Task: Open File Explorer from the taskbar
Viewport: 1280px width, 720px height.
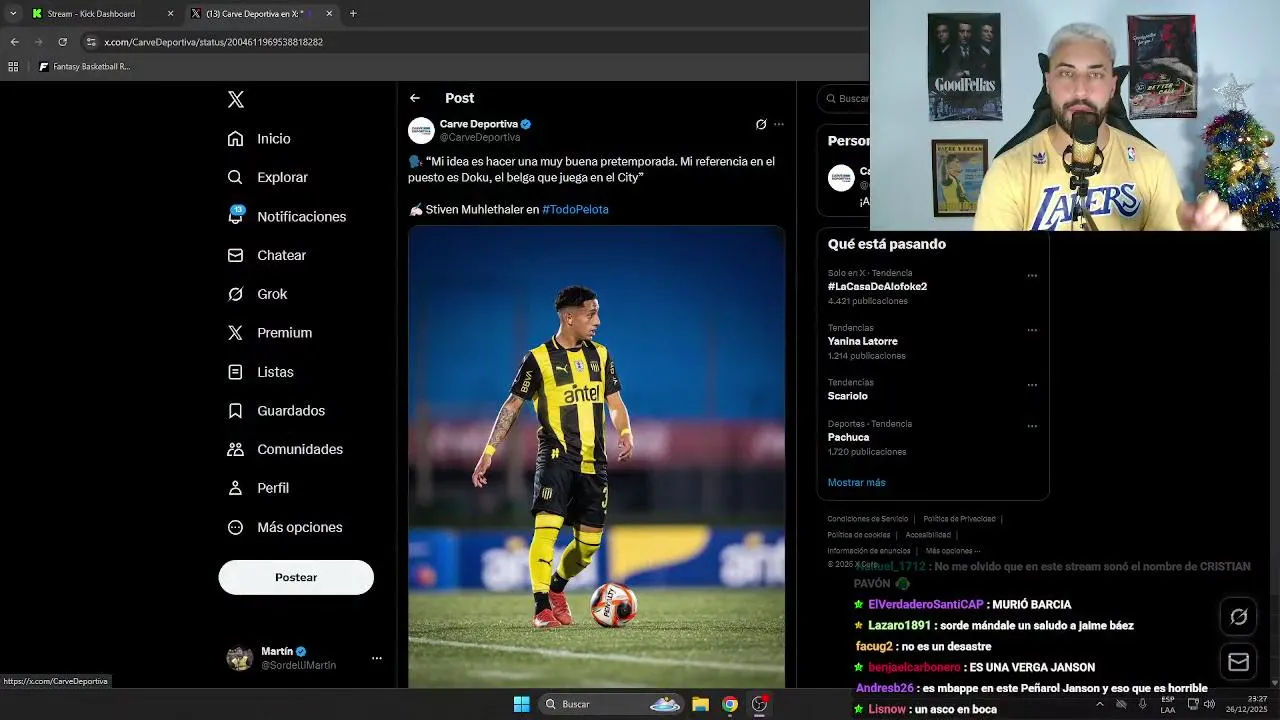Action: pyautogui.click(x=700, y=704)
